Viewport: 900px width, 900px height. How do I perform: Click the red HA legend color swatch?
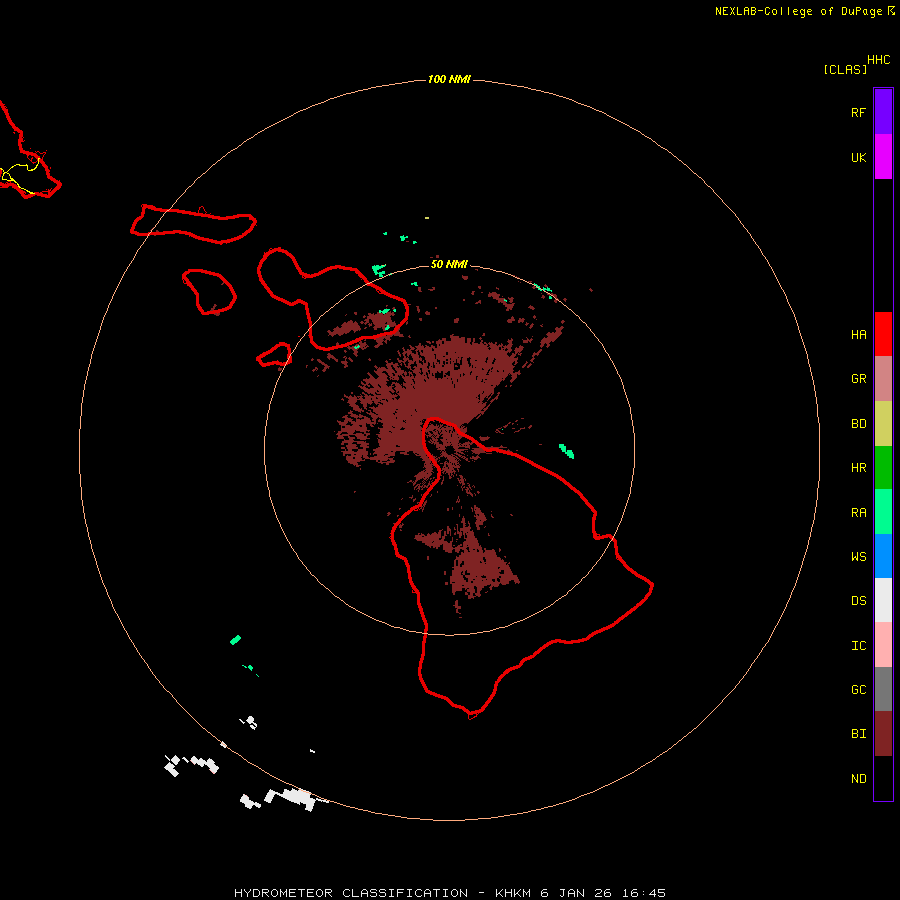coord(883,334)
